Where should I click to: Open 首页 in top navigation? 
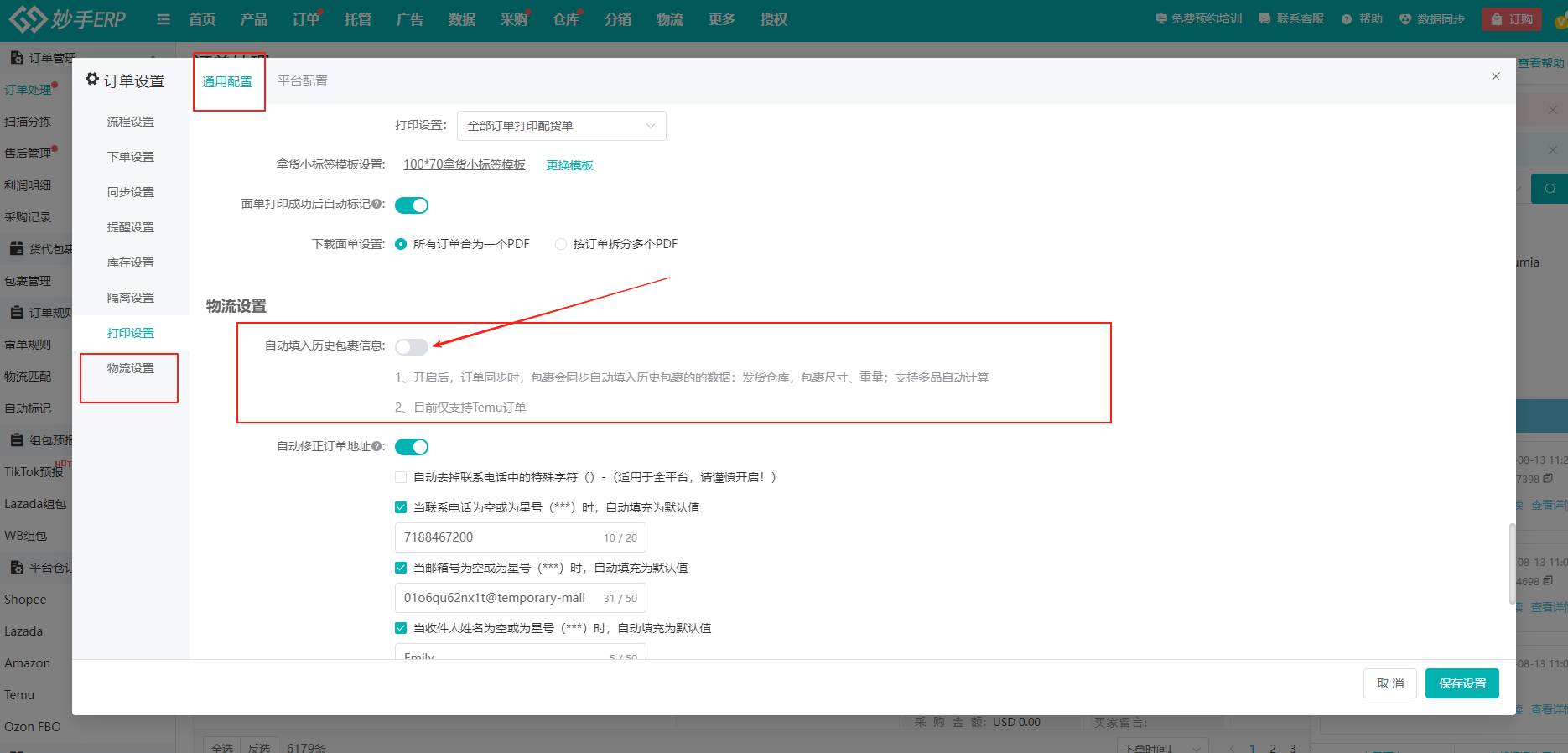click(x=202, y=19)
